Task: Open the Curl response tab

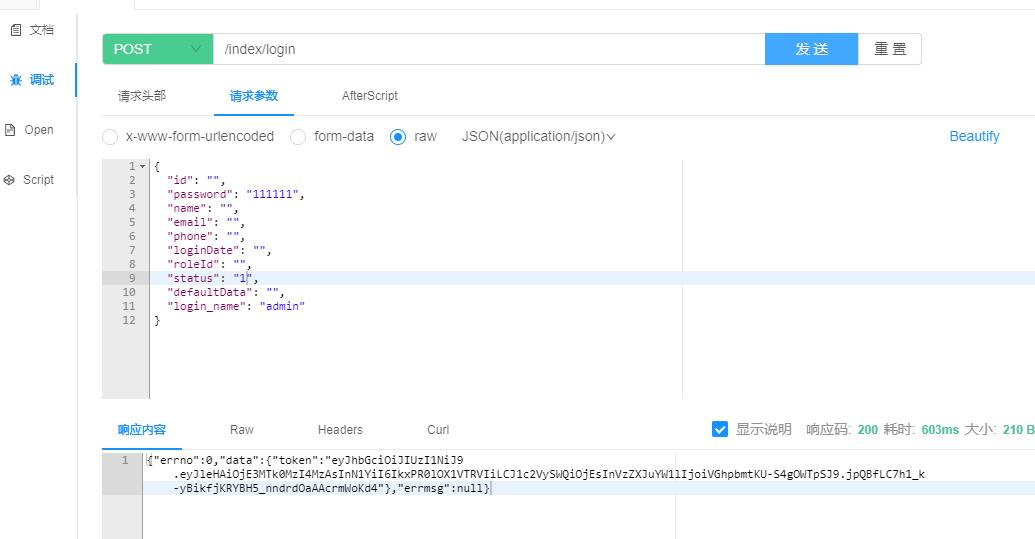Action: coord(438,430)
